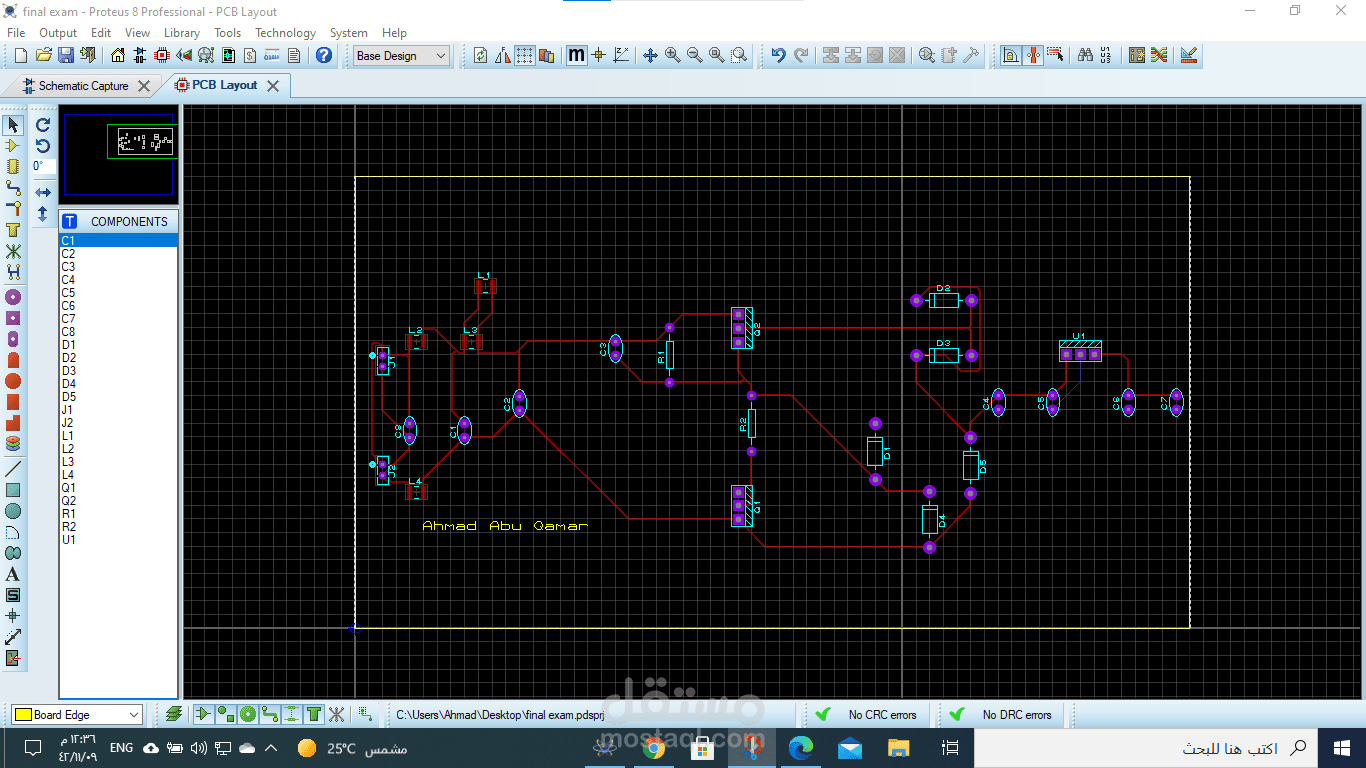Viewport: 1366px width, 768px height.
Task: Toggle the false origin crosshair button
Action: point(599,56)
